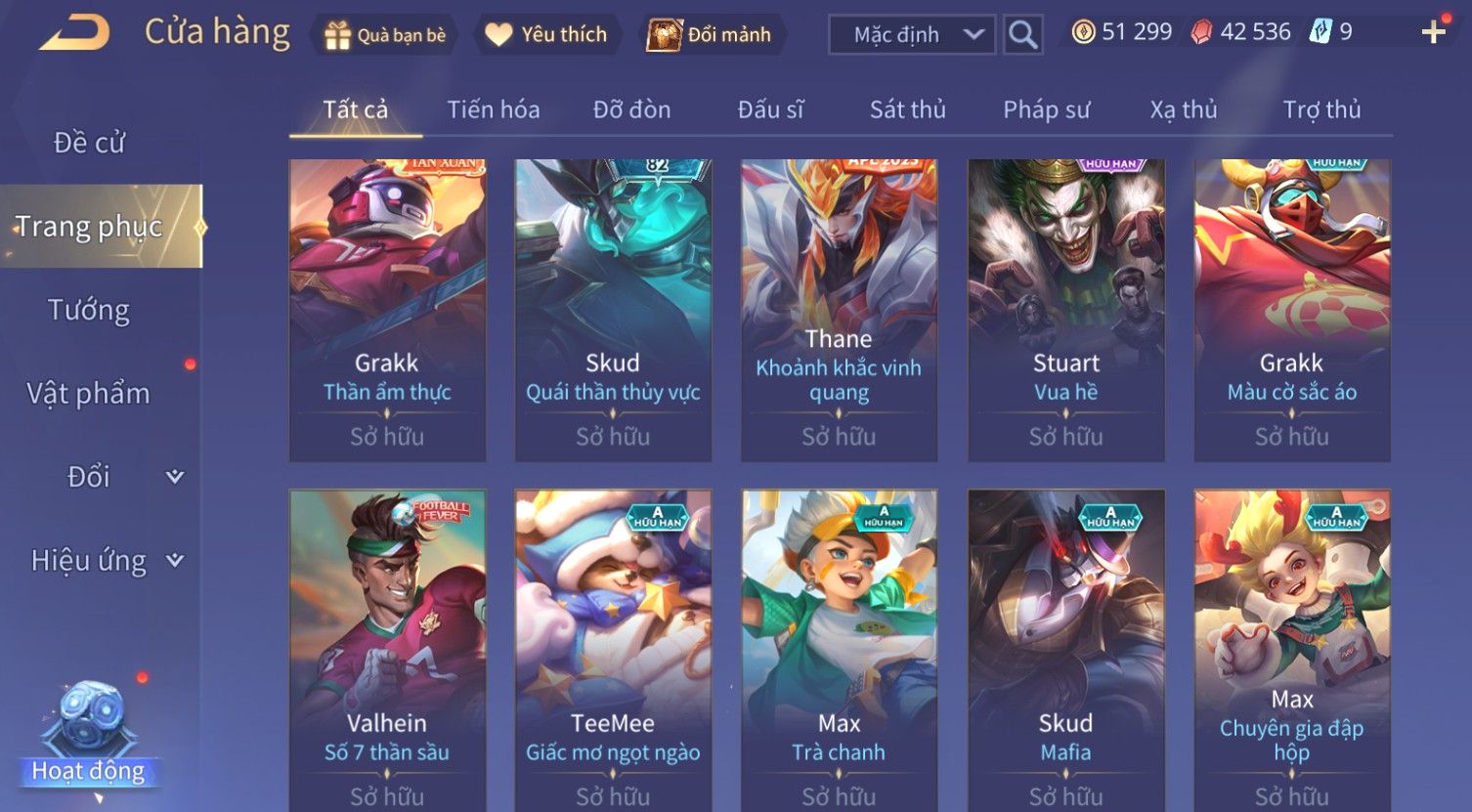Viewport: 1472px width, 812px height.
Task: Open the TeeMee Giấc mơ ngọt ngào card
Action: pyautogui.click(x=613, y=650)
